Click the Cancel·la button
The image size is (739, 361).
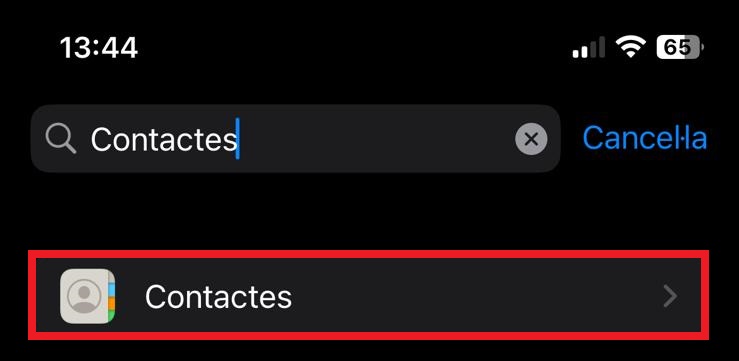click(645, 139)
